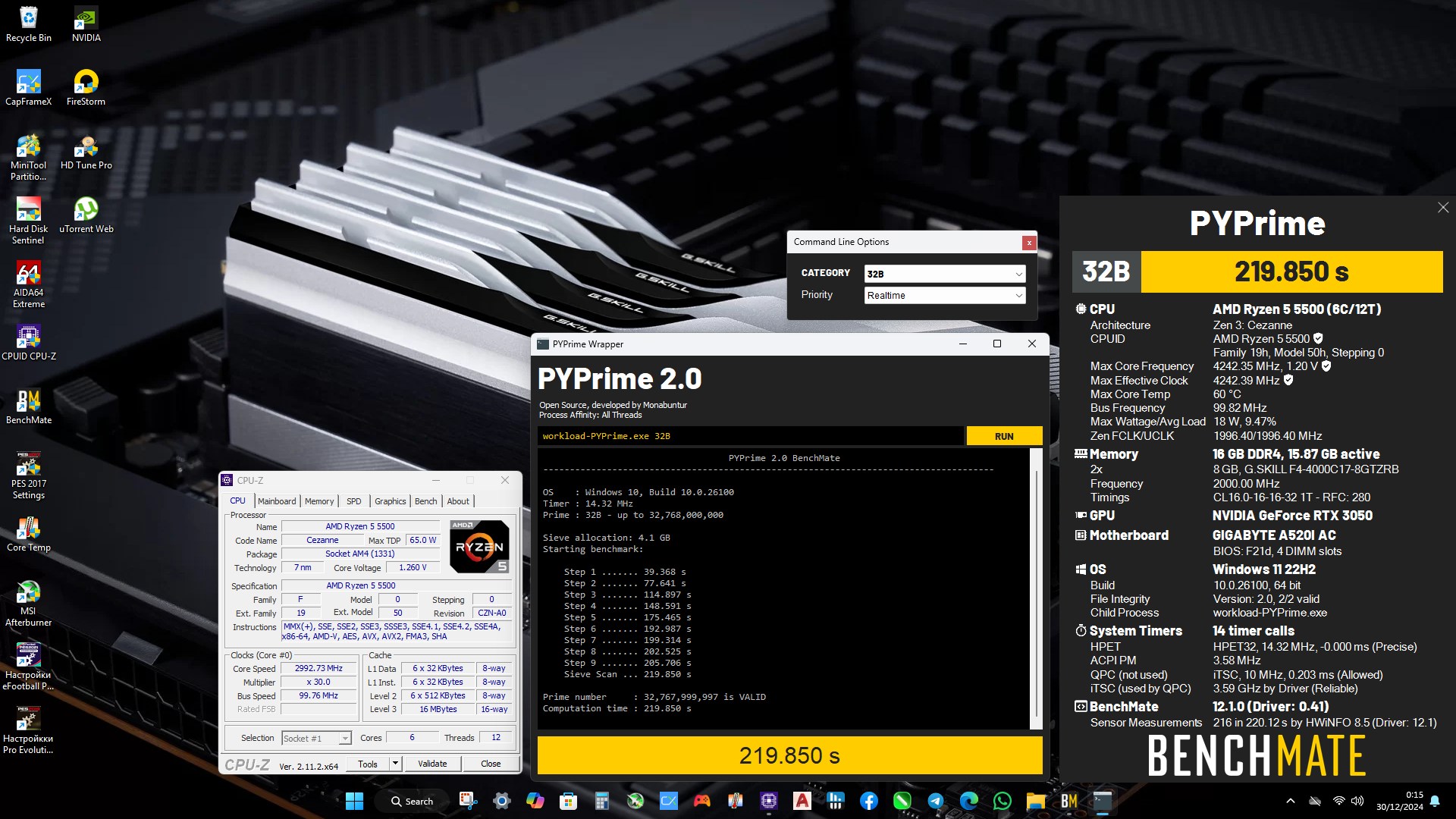The width and height of the screenshot is (1456, 819).
Task: Click the Level 3 cache 16 MBytes value
Action: [x=438, y=710]
